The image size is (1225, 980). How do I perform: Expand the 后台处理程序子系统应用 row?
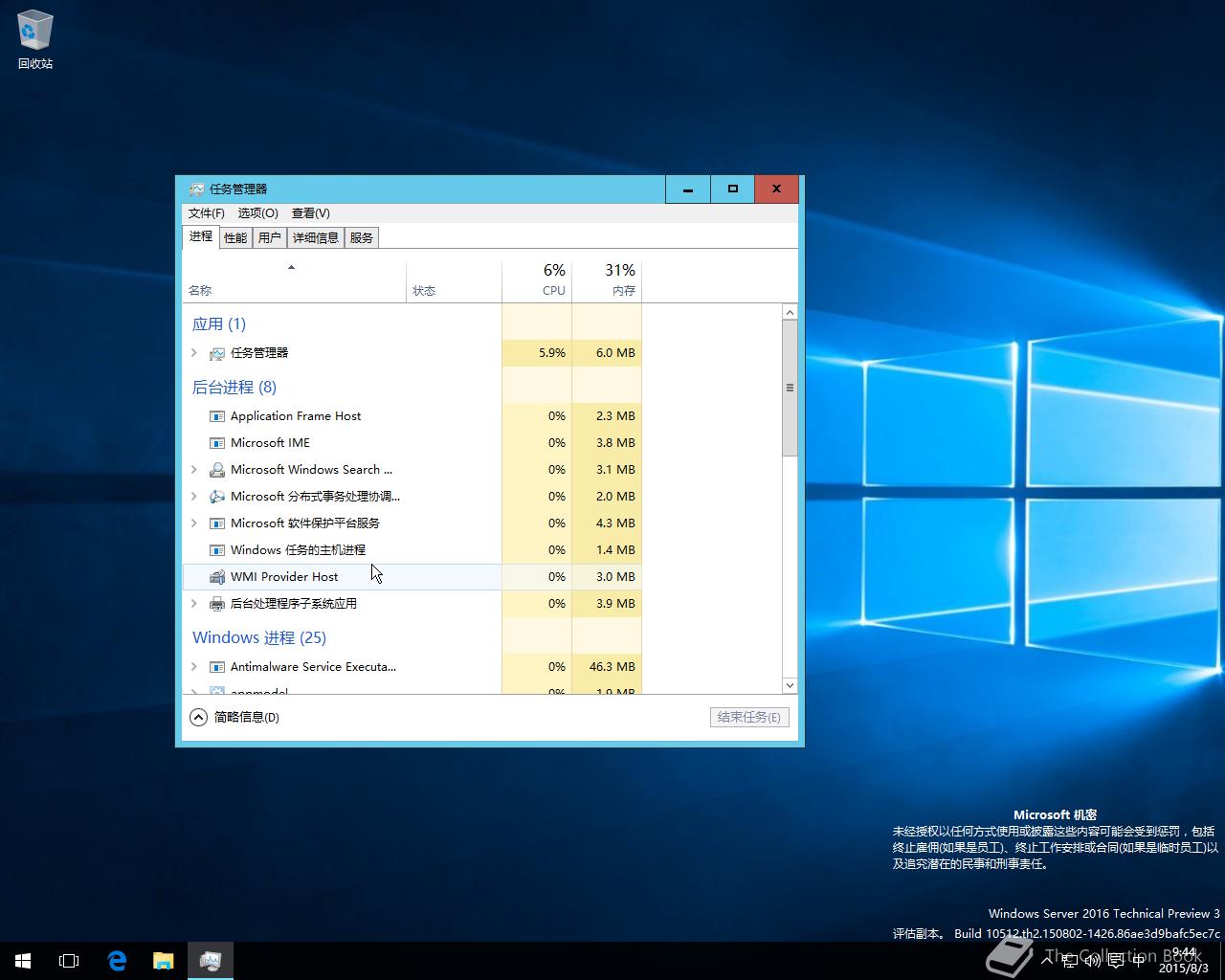[194, 604]
